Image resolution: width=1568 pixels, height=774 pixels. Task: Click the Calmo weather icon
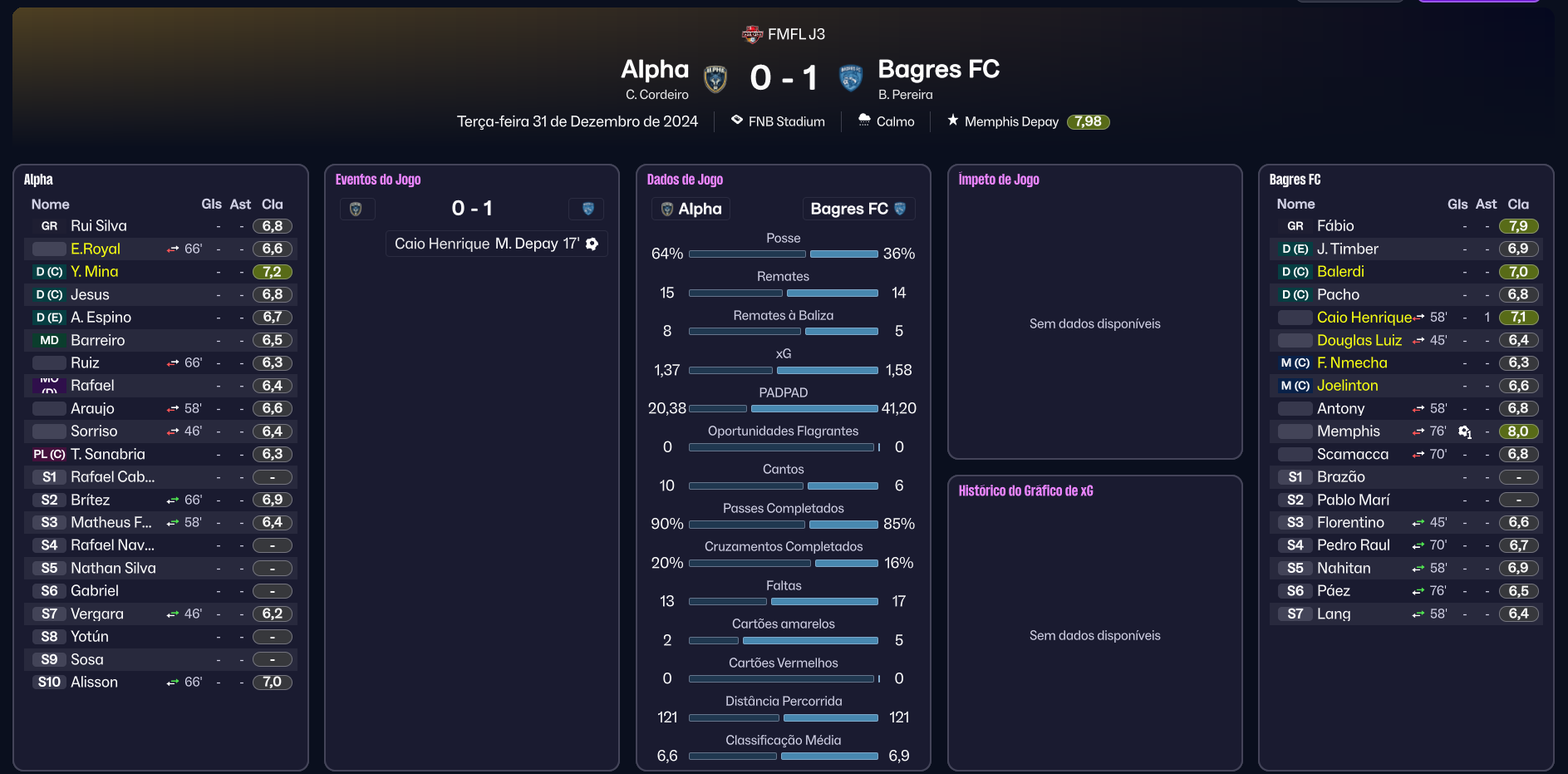click(864, 121)
